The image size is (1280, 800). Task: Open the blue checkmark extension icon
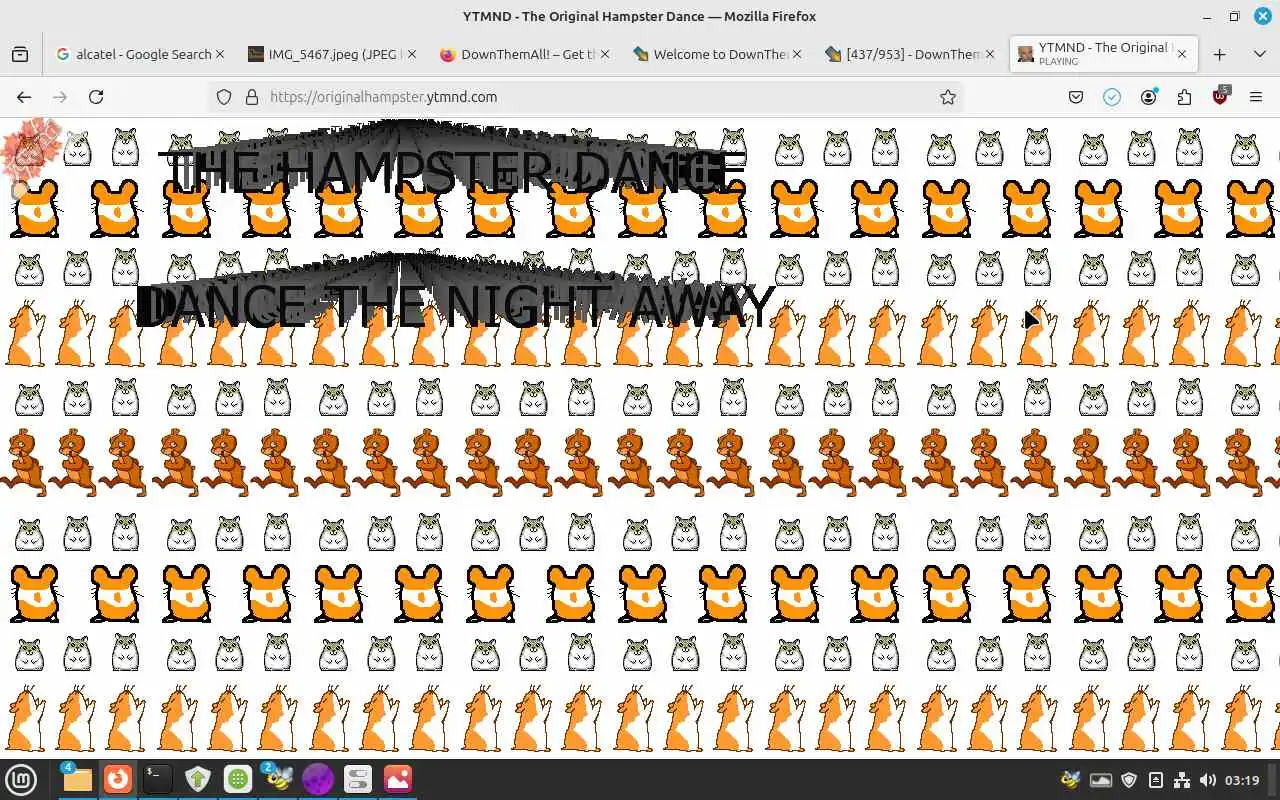point(1112,97)
